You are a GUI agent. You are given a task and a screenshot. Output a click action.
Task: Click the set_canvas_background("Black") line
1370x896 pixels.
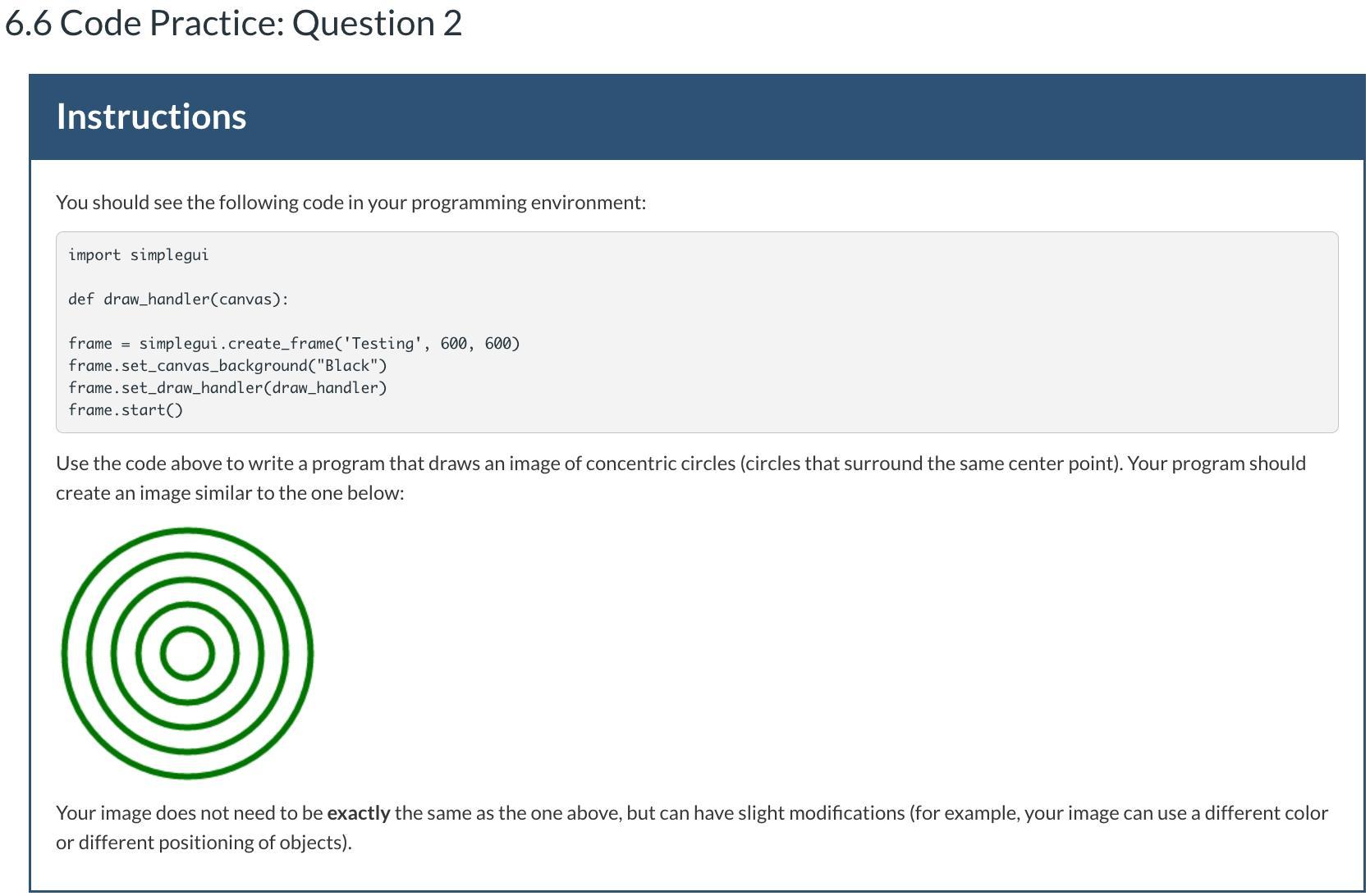[x=227, y=366]
